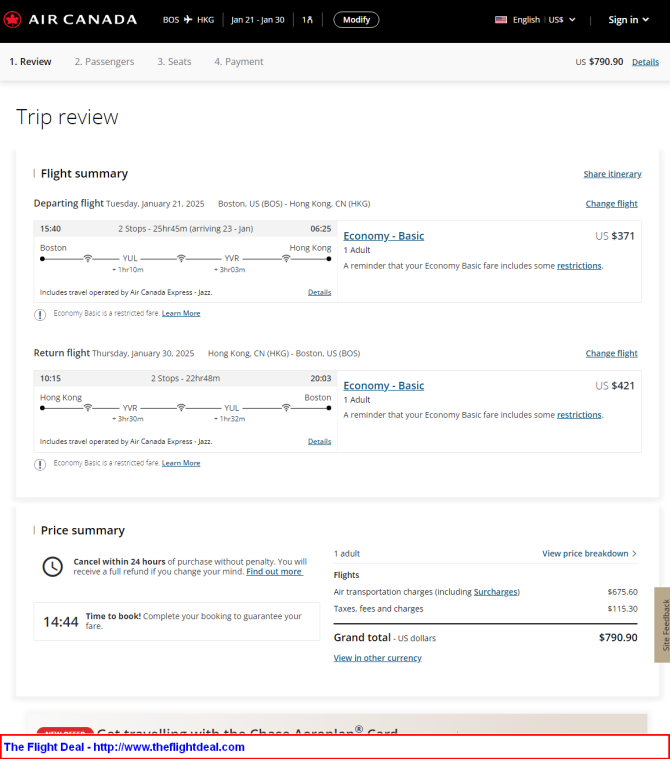The image size is (670, 759).
Task: Click the US $371 departing fare price
Action: 615,236
